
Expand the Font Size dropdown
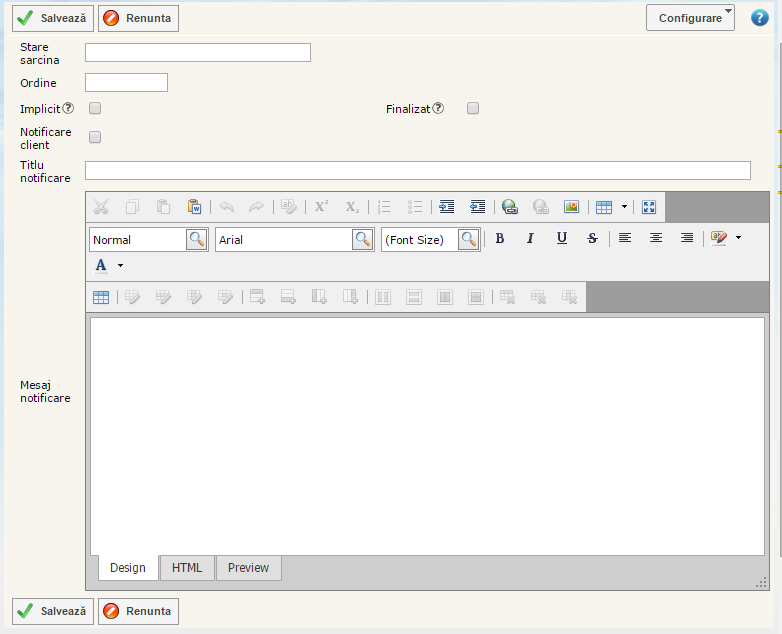point(469,240)
